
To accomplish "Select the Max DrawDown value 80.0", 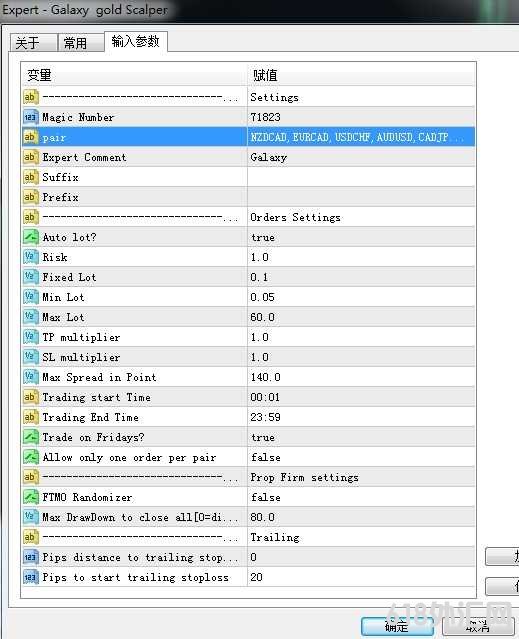I will 361,517.
